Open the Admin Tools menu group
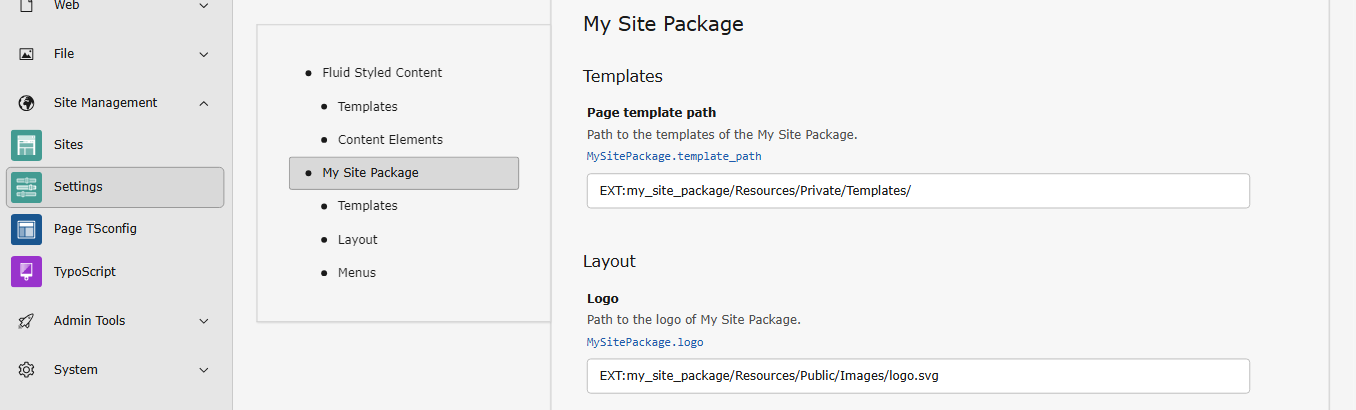 tap(116, 321)
